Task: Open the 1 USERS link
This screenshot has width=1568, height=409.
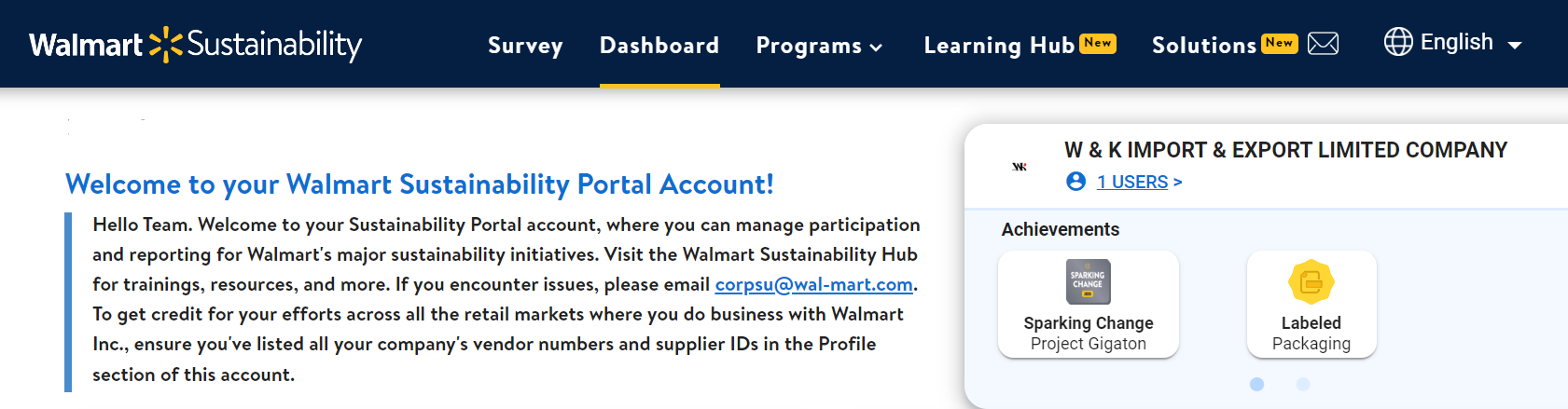Action: [x=1131, y=183]
